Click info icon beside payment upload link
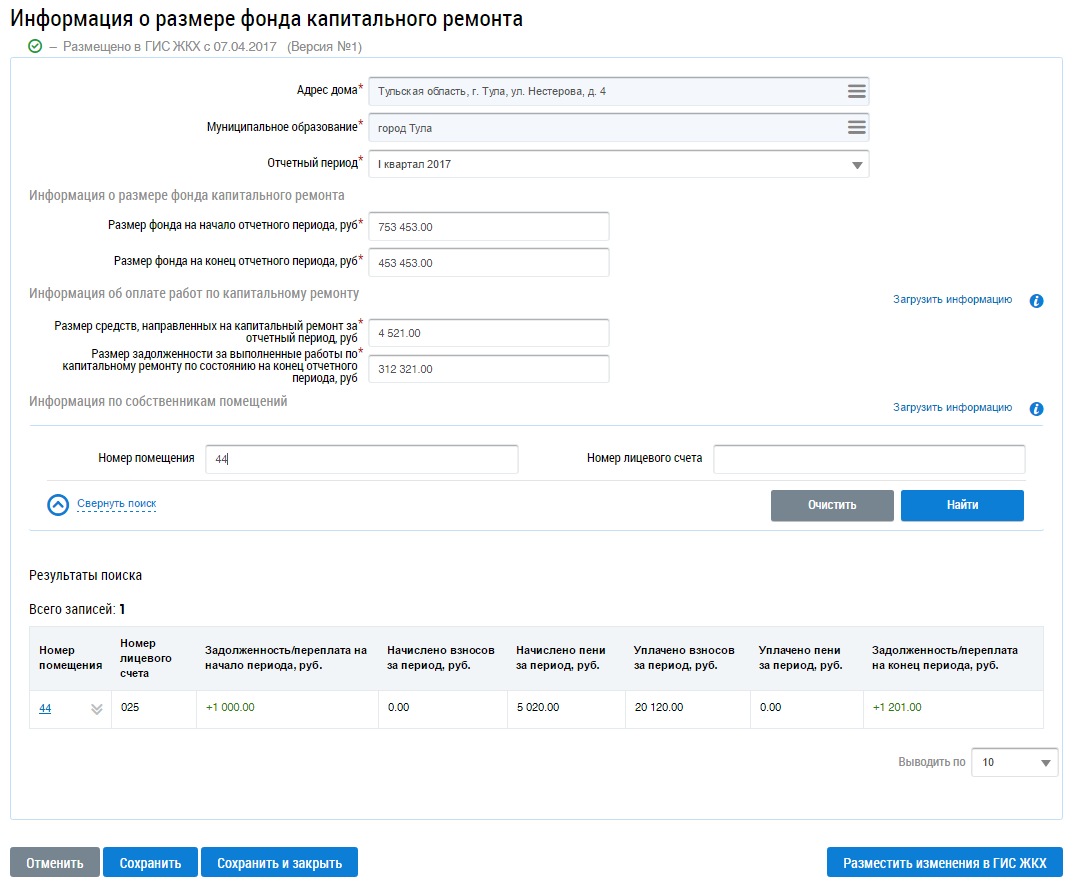1071x880 pixels. pyautogui.click(x=1036, y=300)
